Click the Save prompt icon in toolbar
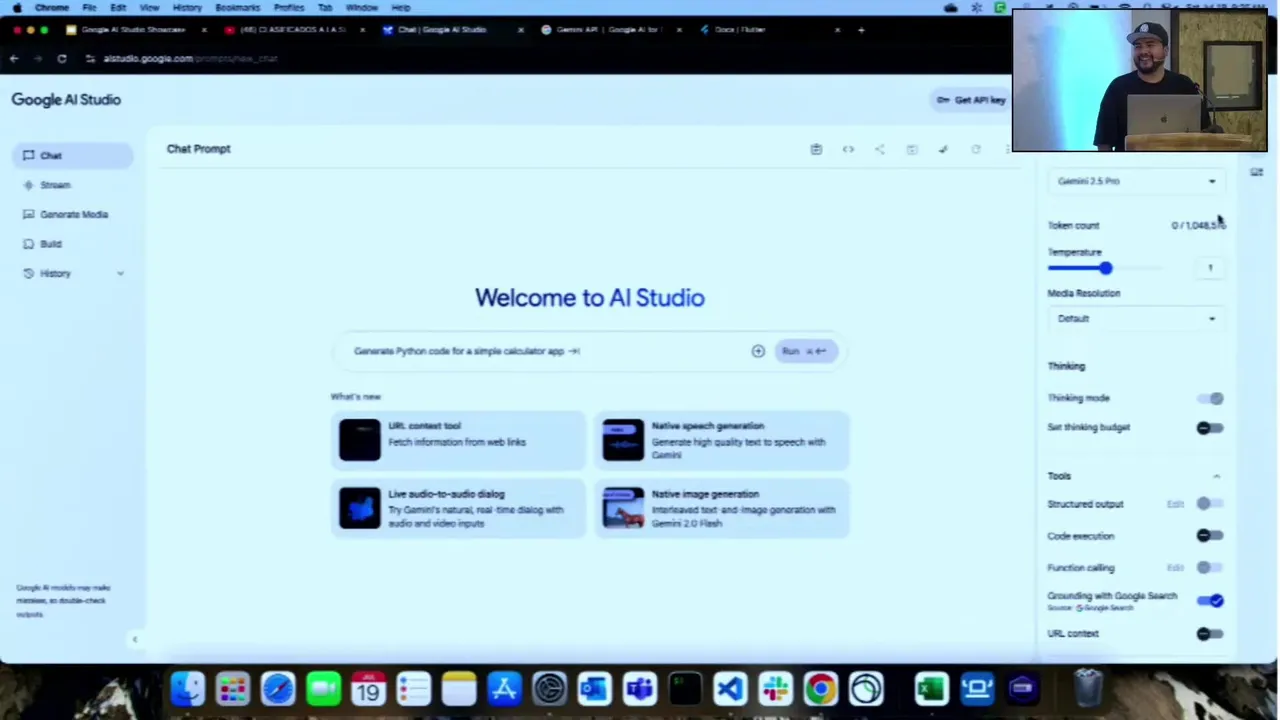 pos(912,149)
